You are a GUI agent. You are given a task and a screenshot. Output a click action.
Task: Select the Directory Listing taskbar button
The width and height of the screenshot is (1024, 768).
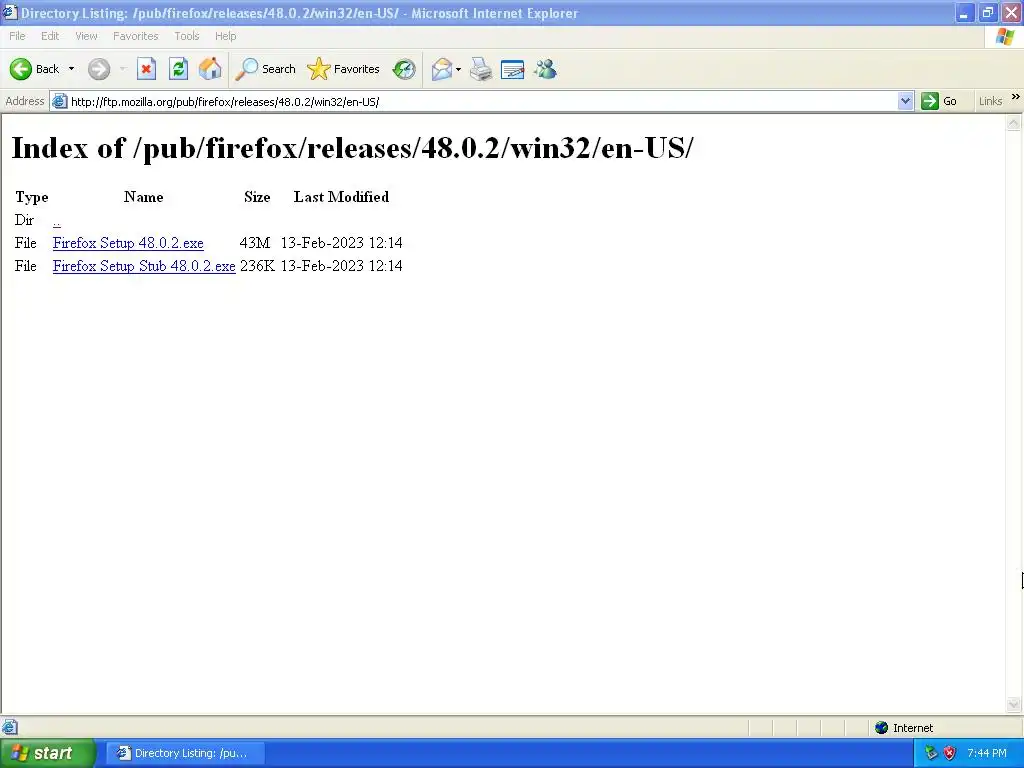(x=185, y=753)
